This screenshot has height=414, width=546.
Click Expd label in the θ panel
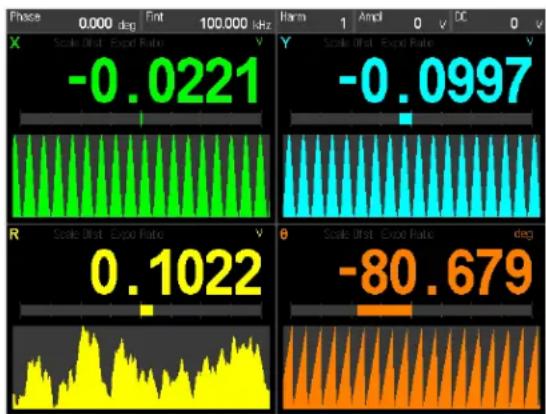coord(394,234)
